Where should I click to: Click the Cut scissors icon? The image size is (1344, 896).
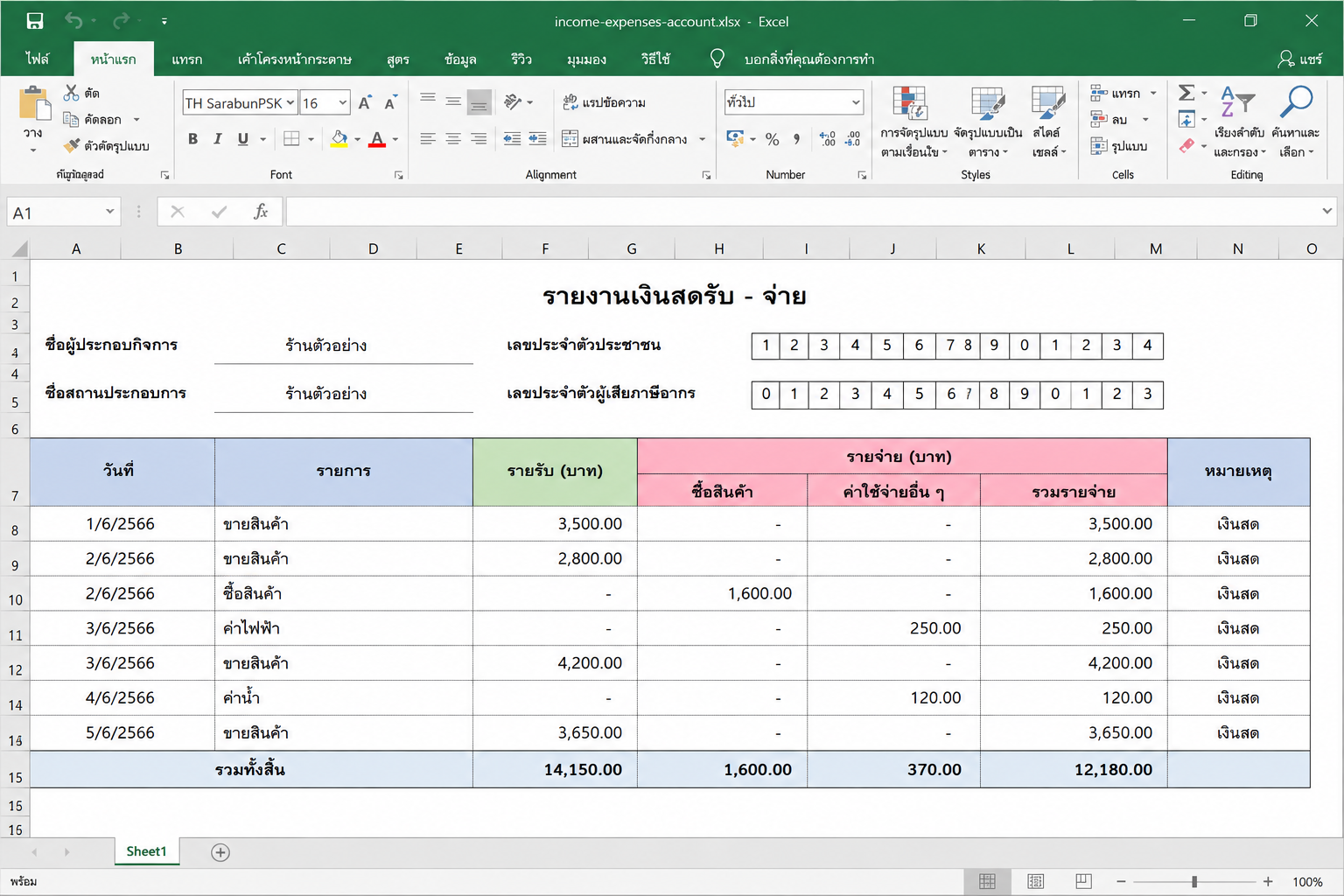[72, 93]
